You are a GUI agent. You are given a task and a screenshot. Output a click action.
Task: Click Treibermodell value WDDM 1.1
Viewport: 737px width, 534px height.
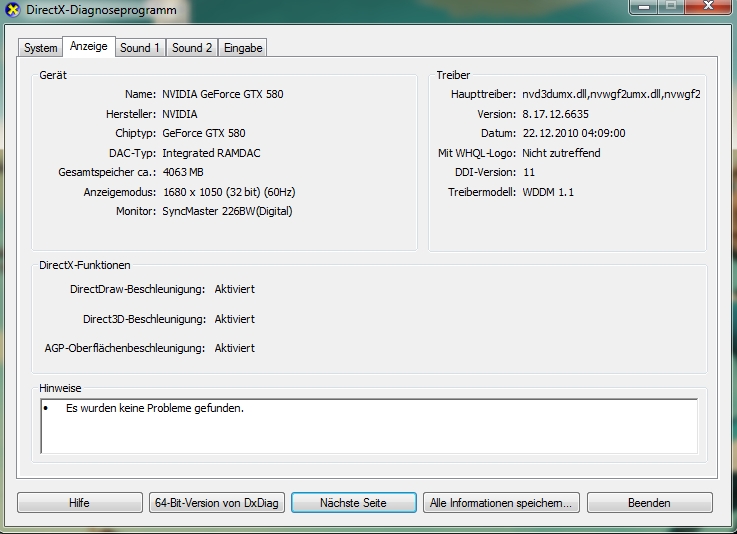[x=548, y=192]
